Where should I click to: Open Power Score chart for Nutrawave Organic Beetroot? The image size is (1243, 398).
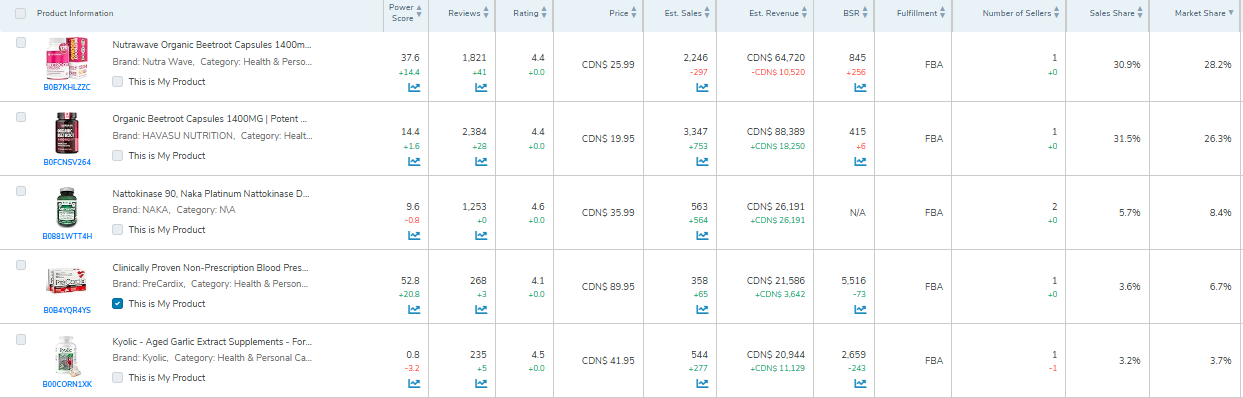click(x=414, y=88)
